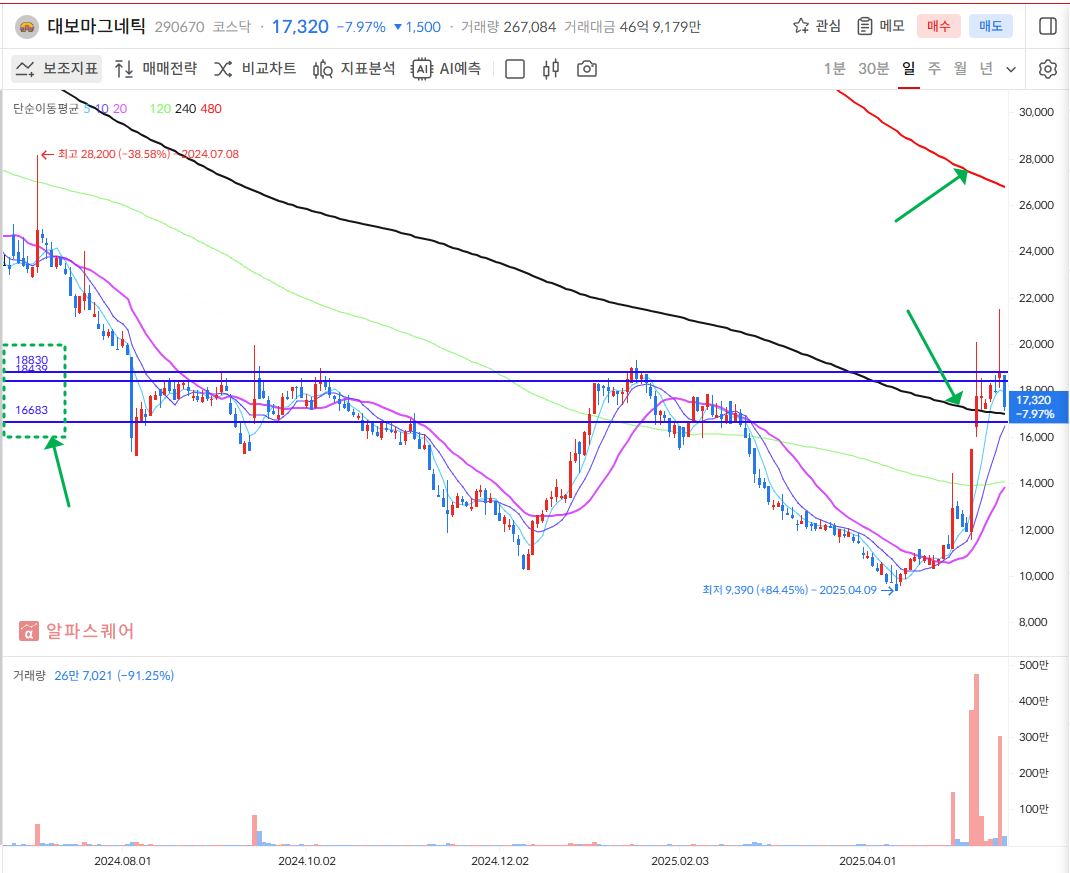Click the 500만 volume axis label

[1033, 665]
